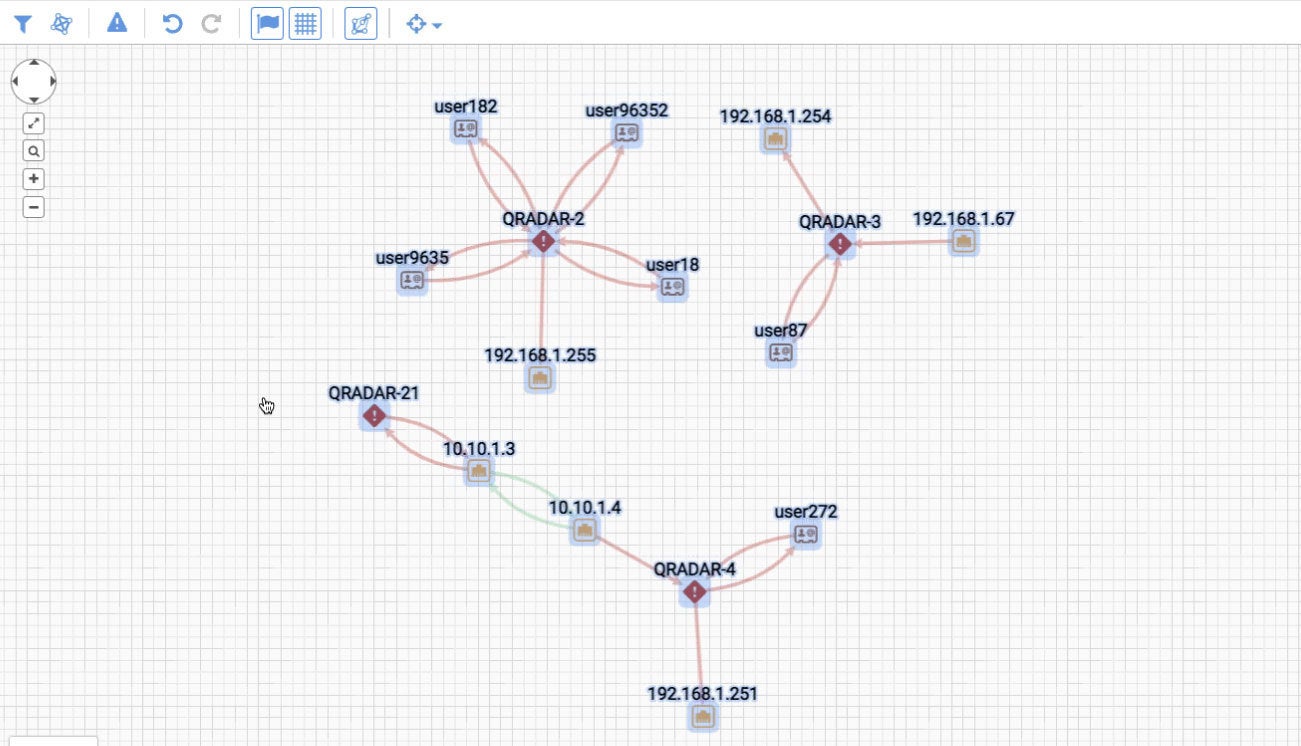
Task: Pan the graph right with navigator arrow
Action: click(x=52, y=81)
